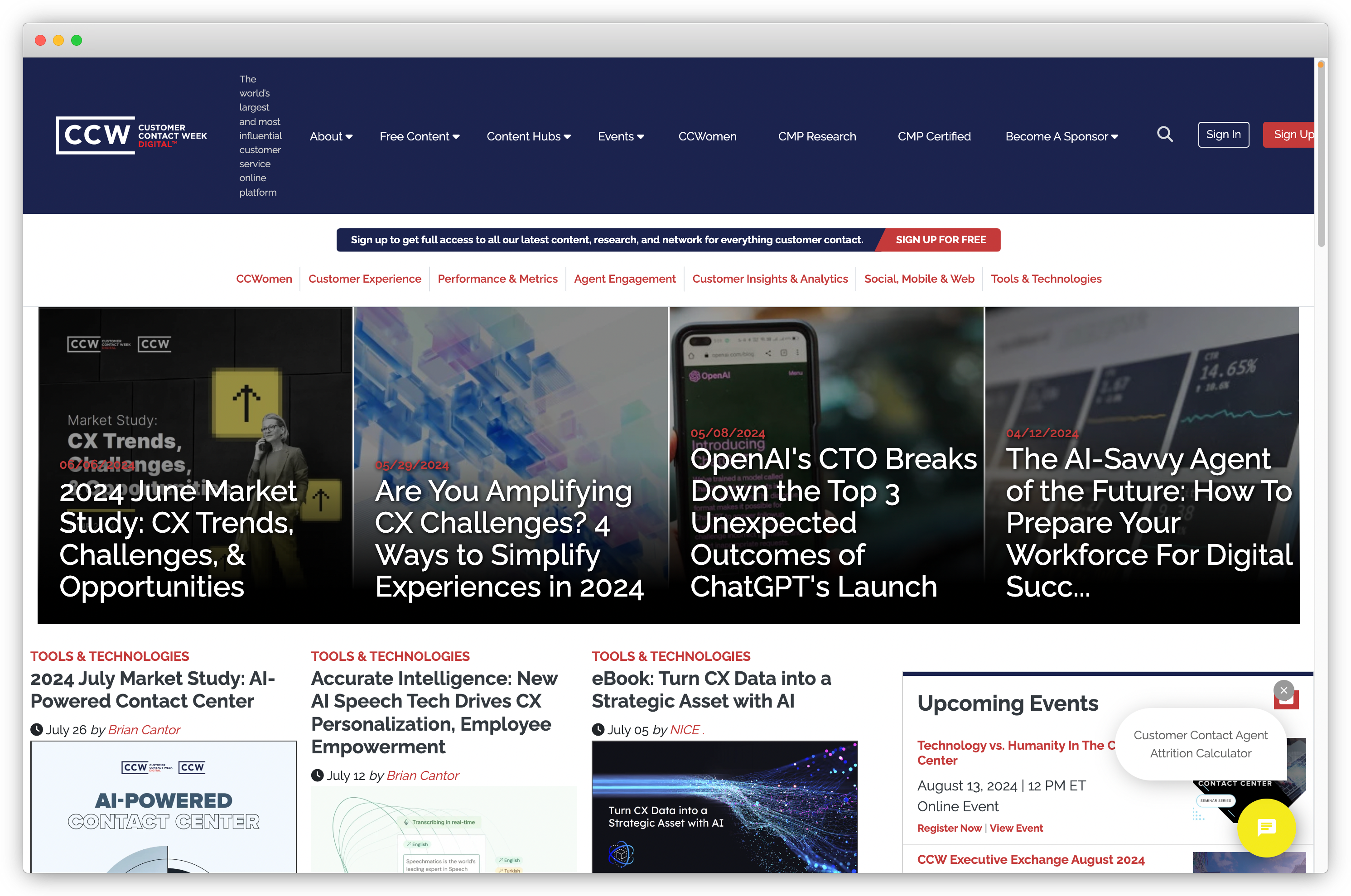This screenshot has width=1351, height=896.
Task: Open Are You Amplifying CX Challenges article
Action: click(x=509, y=539)
